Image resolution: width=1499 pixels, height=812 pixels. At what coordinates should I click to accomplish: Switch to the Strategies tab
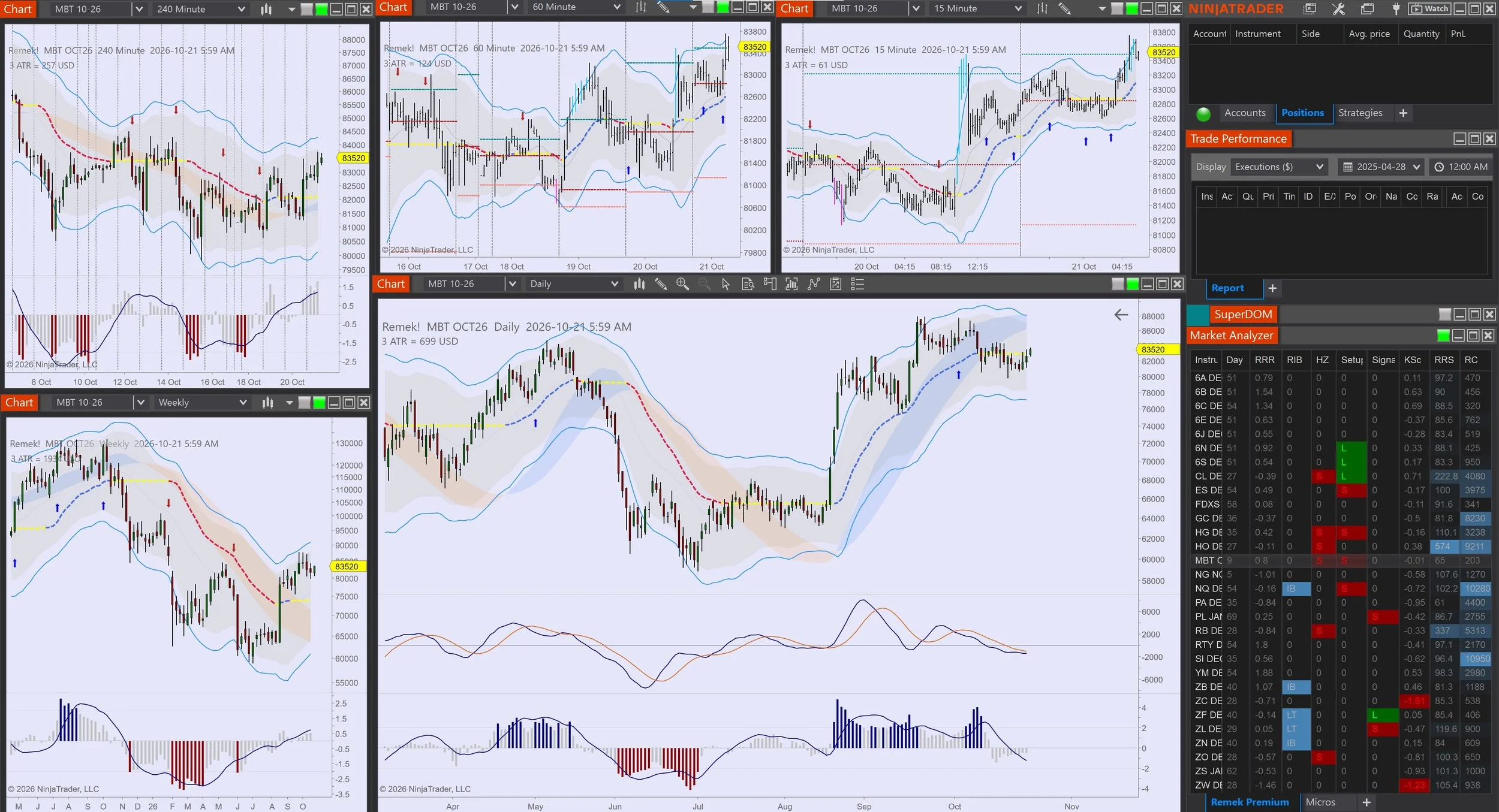point(1360,113)
